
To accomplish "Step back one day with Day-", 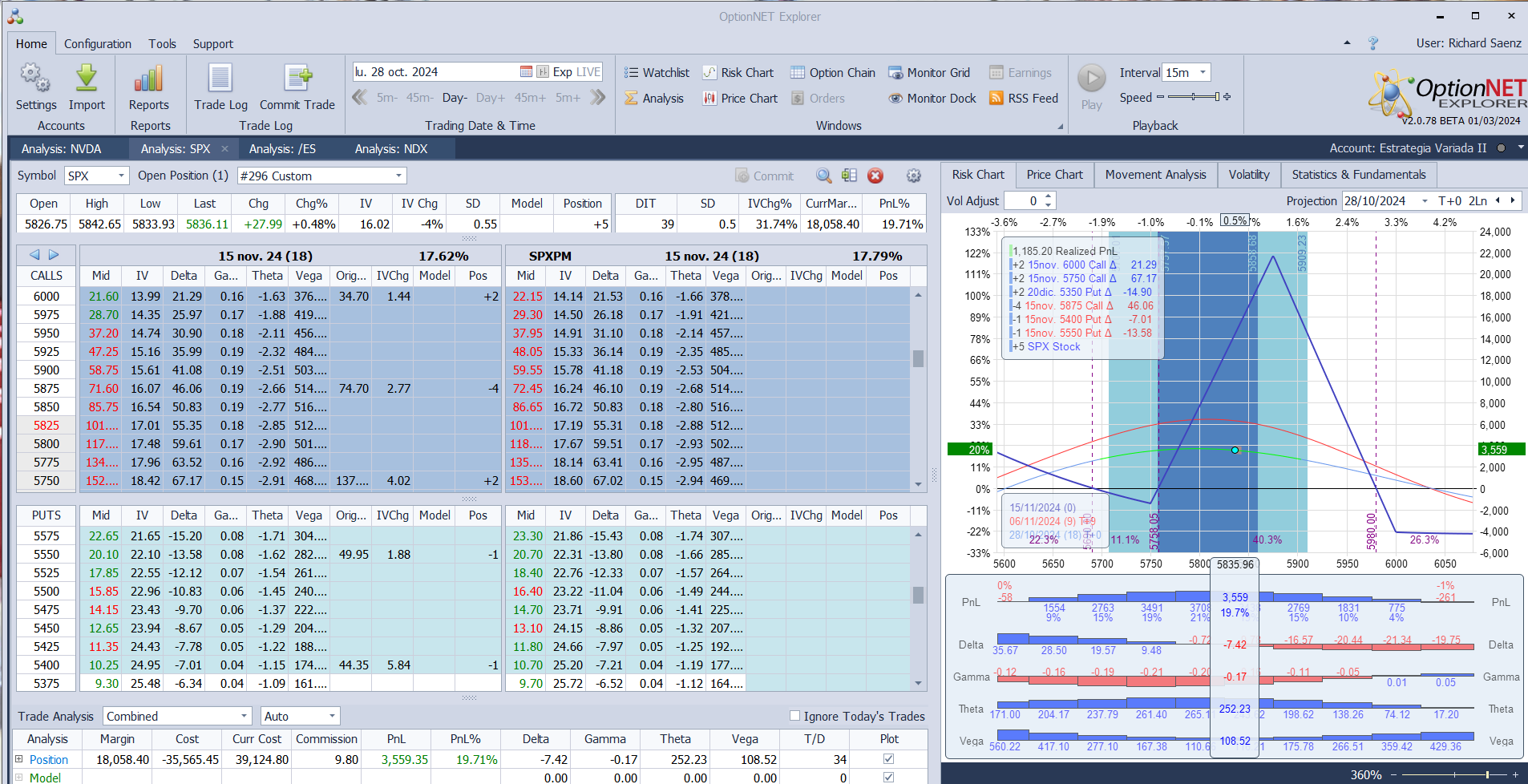I will point(455,98).
